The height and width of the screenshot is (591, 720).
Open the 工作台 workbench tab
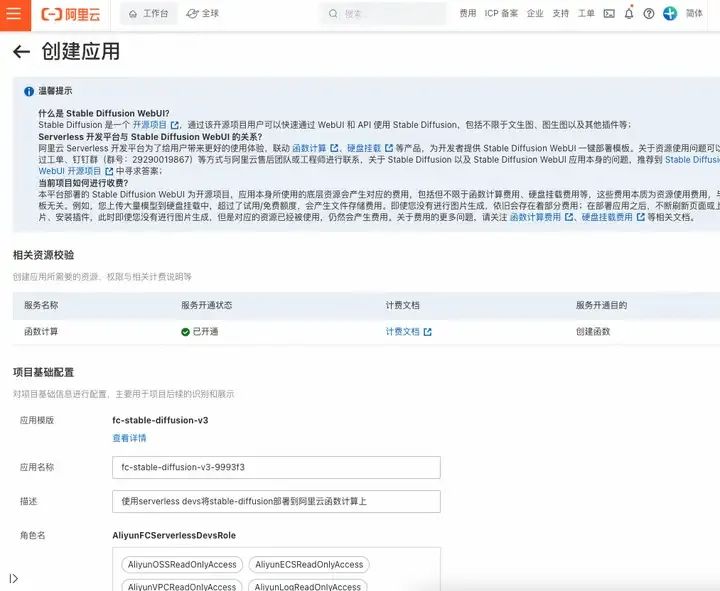tap(149, 14)
